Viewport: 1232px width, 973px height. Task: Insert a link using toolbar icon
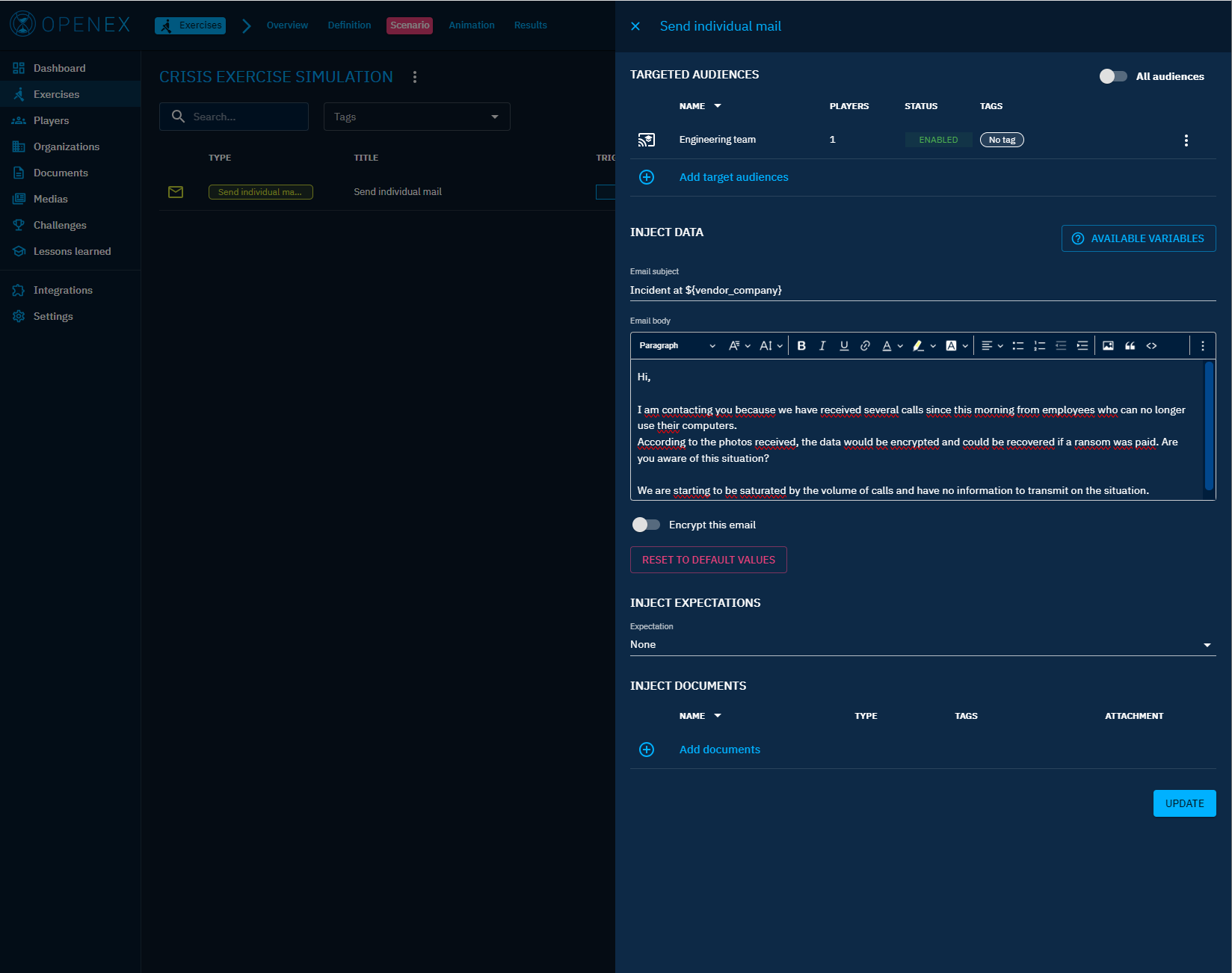865,346
